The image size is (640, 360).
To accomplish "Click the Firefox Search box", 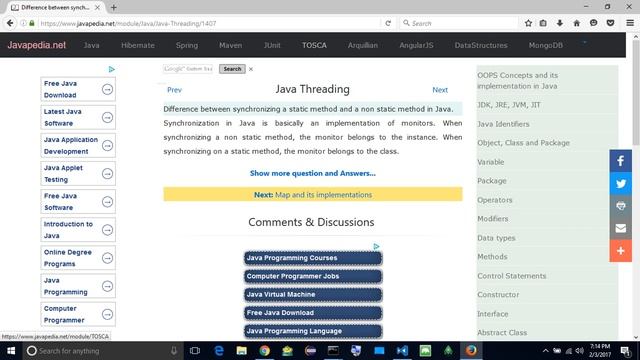I will pyautogui.click(x=459, y=23).
